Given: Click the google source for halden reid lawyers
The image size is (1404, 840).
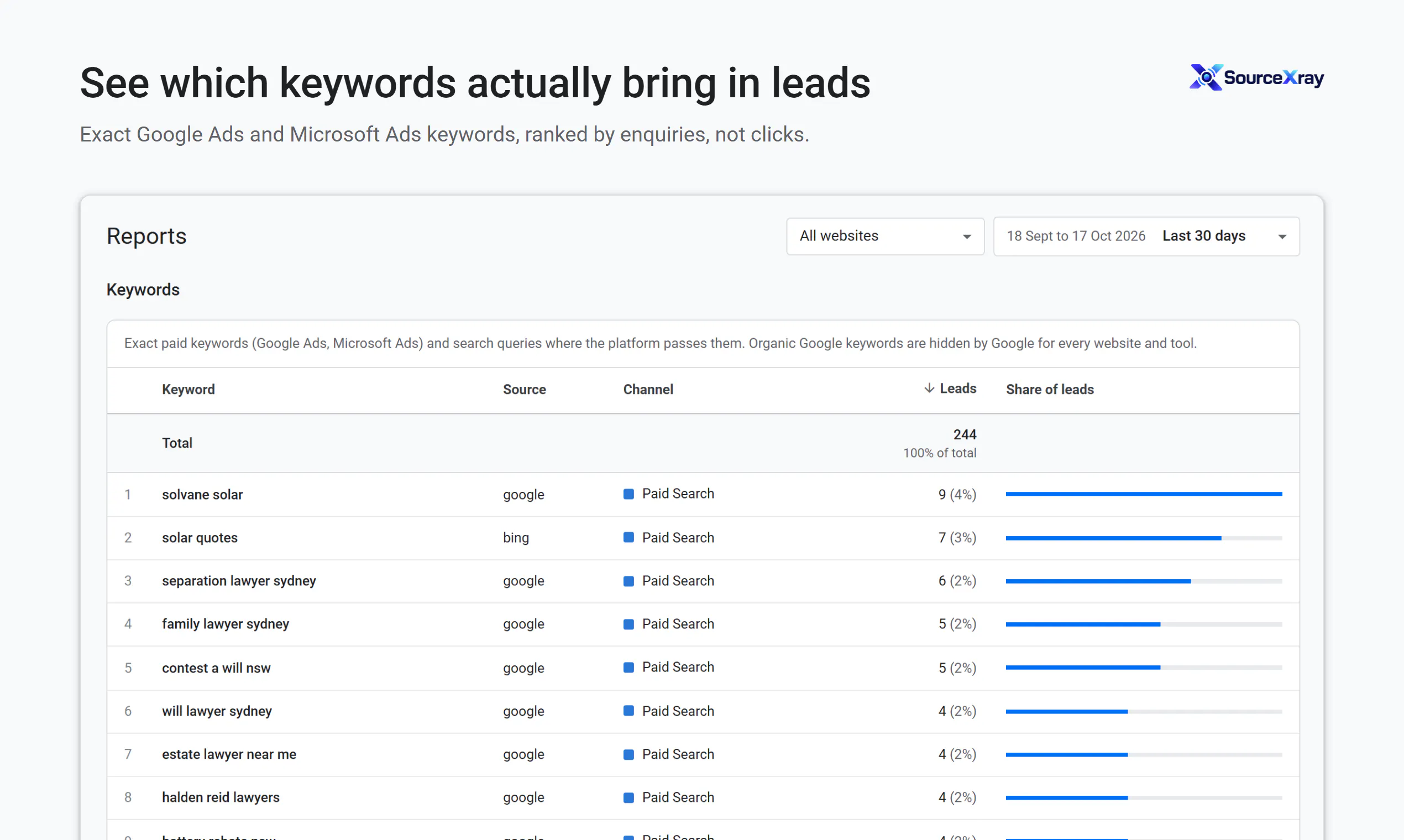Looking at the screenshot, I should pyautogui.click(x=523, y=797).
